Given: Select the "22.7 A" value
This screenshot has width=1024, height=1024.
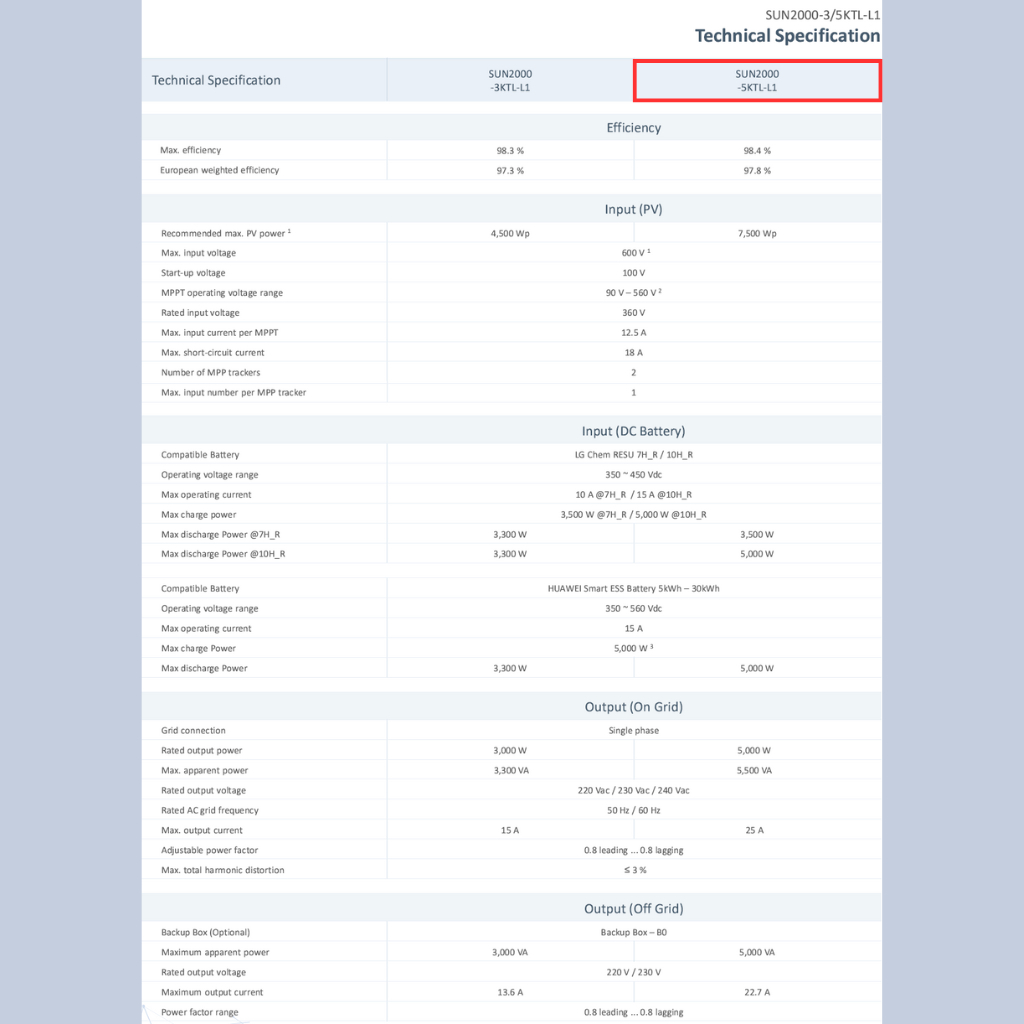Looking at the screenshot, I should [x=757, y=992].
